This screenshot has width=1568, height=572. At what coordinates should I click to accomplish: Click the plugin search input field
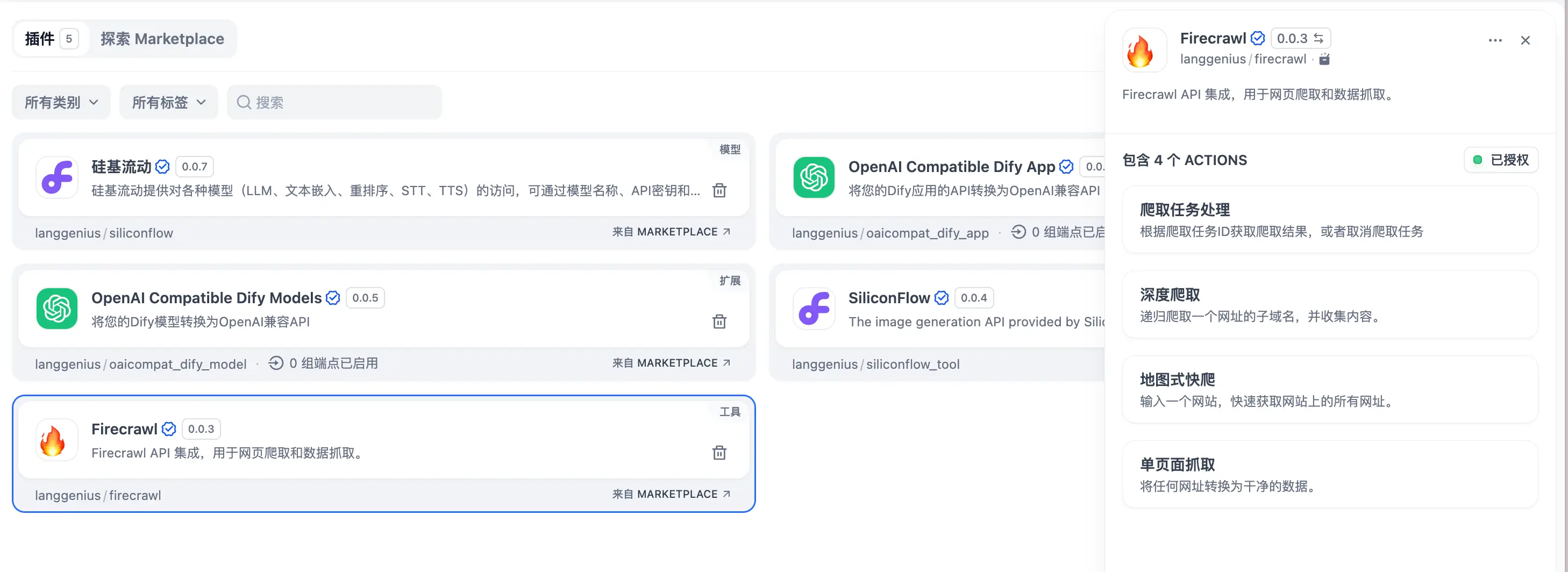(334, 102)
